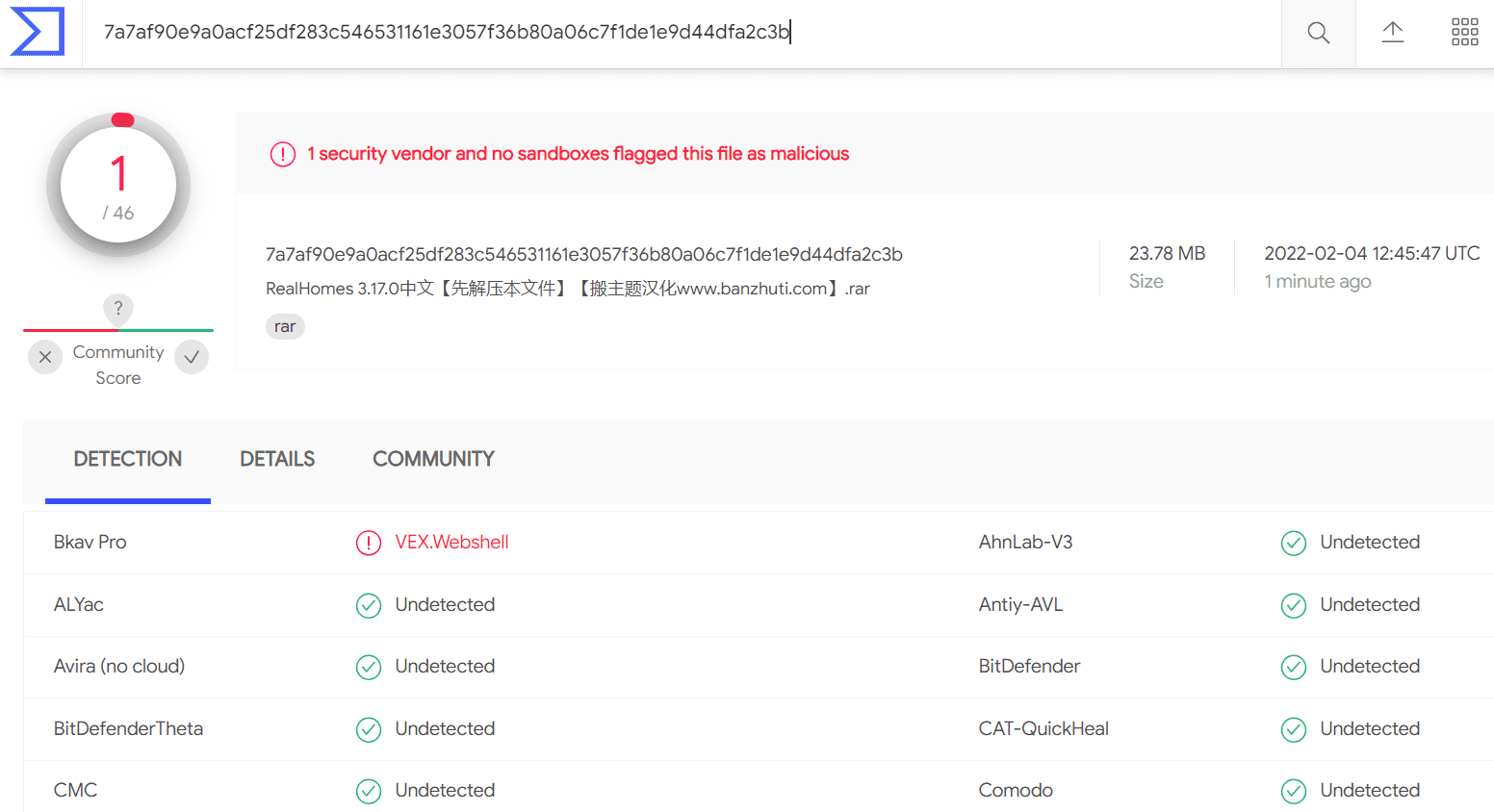The image size is (1494, 812).
Task: Click the ALYac undetected check icon
Action: point(369,605)
